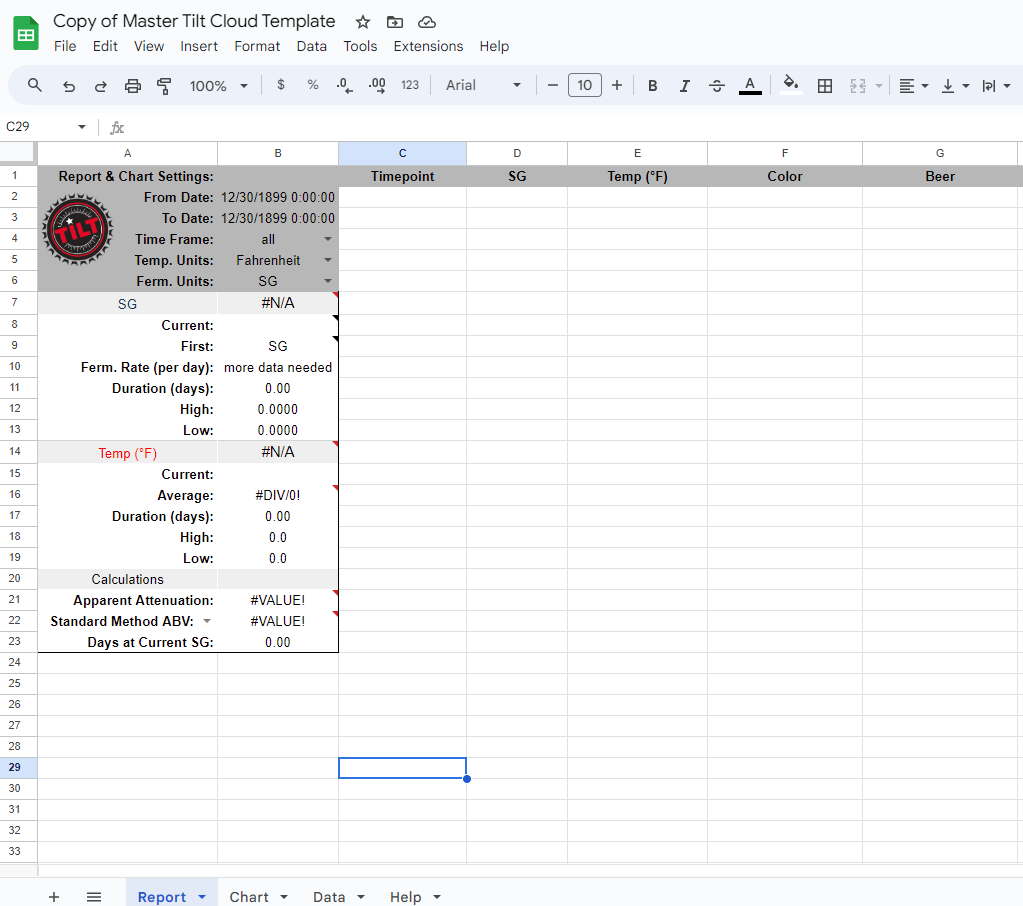Image resolution: width=1023 pixels, height=906 pixels.
Task: Open the zoom level 100% dropdown
Action: click(218, 86)
